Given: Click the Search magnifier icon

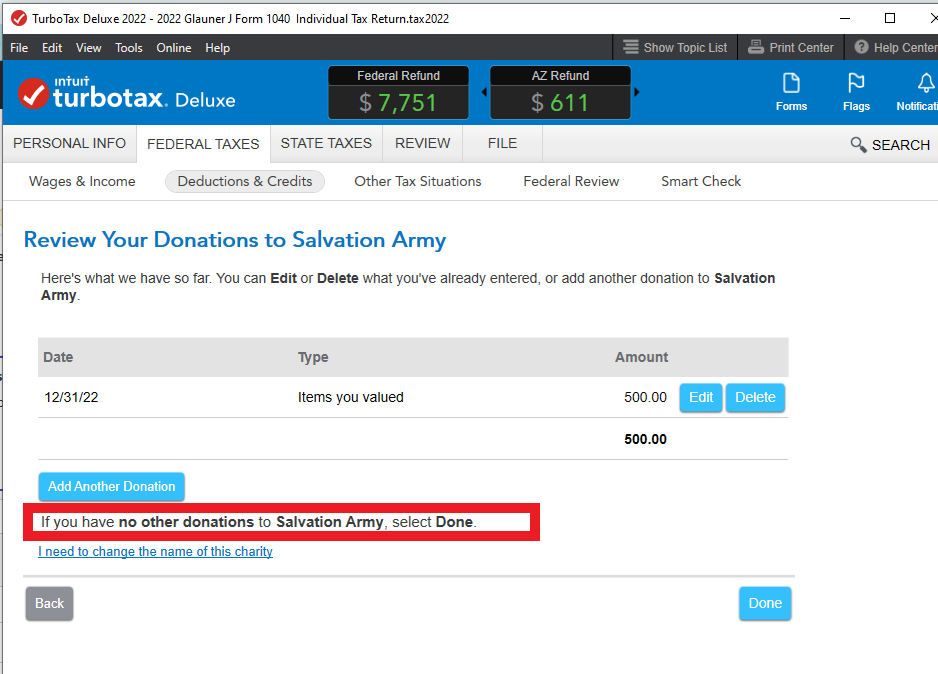Looking at the screenshot, I should click(x=858, y=145).
